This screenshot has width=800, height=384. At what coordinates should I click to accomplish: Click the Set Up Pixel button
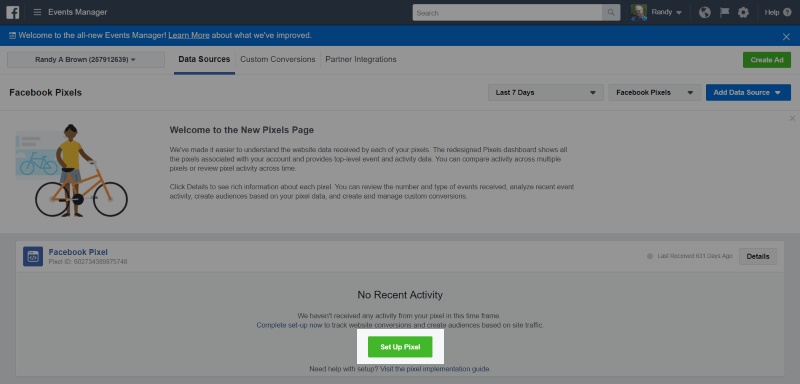pos(400,347)
